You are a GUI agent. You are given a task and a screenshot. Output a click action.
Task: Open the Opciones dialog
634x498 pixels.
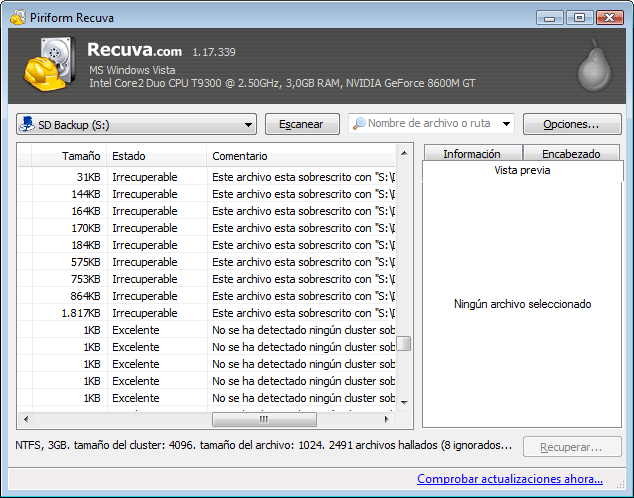[x=571, y=124]
